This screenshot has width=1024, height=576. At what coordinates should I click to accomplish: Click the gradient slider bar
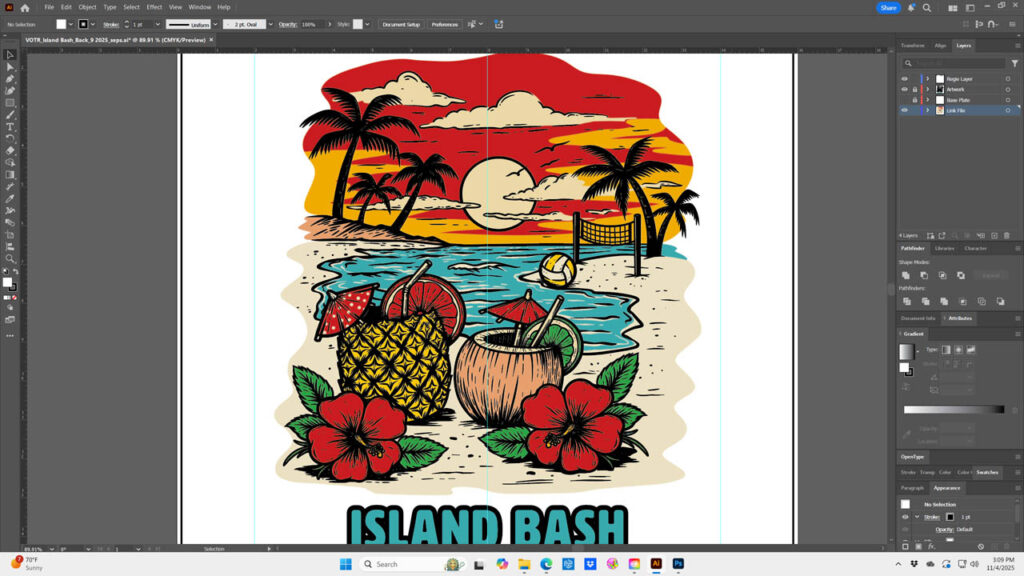pos(953,409)
